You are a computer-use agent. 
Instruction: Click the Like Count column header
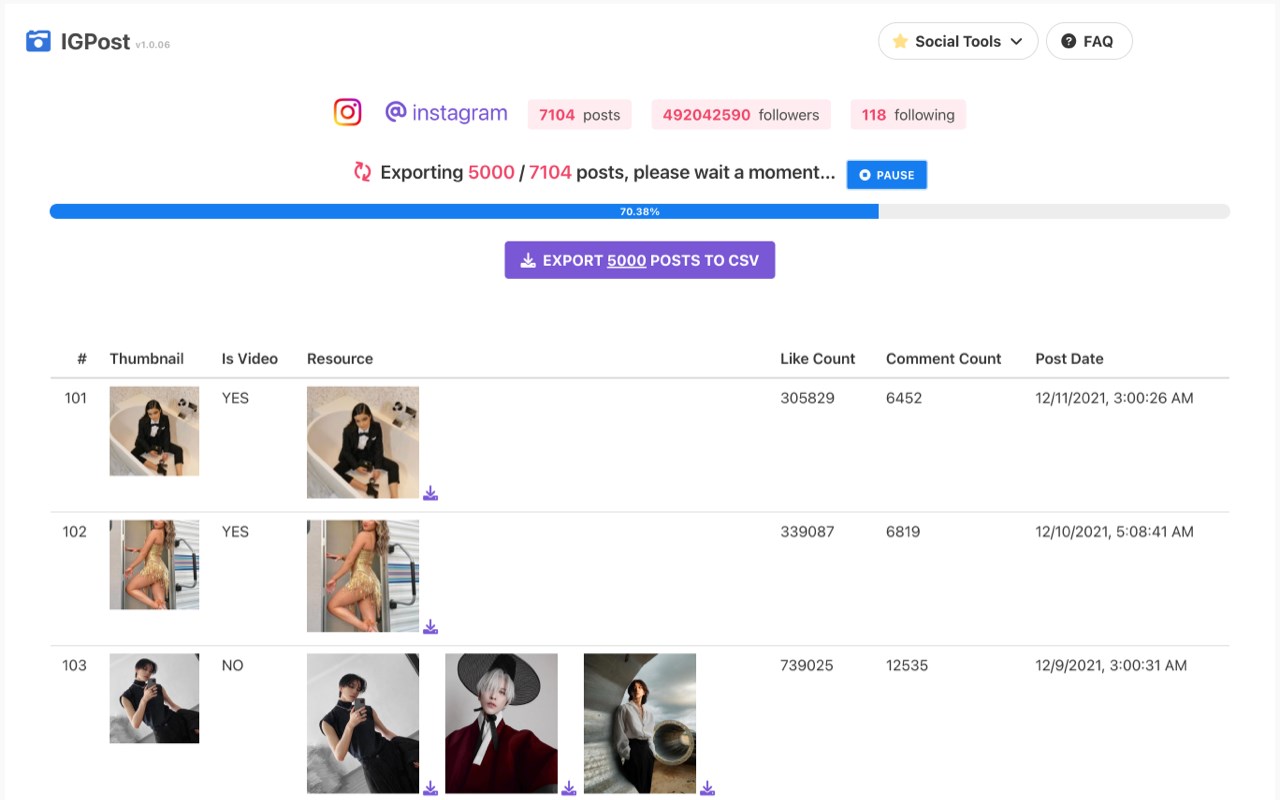tap(818, 358)
